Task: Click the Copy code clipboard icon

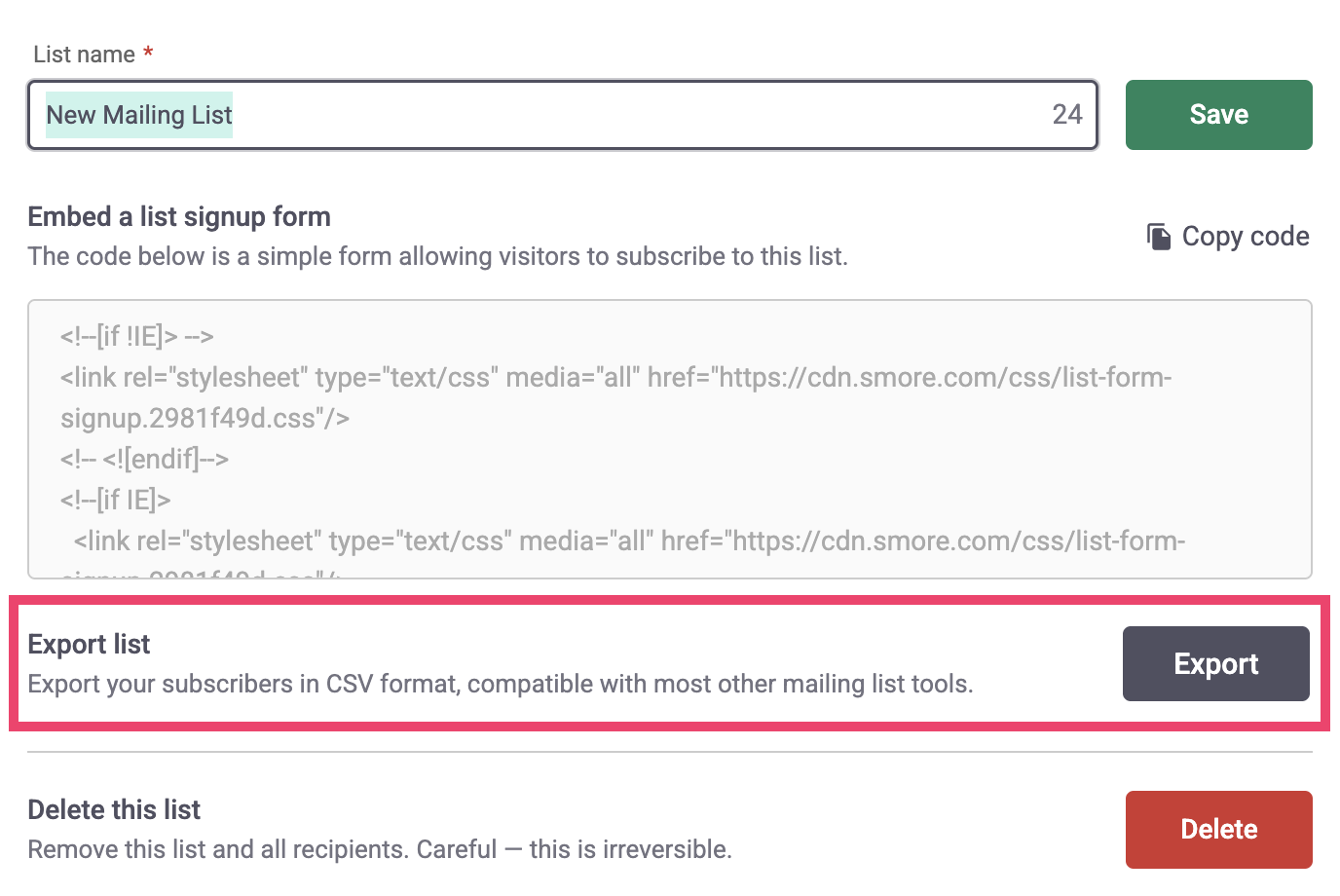Action: tap(1158, 237)
